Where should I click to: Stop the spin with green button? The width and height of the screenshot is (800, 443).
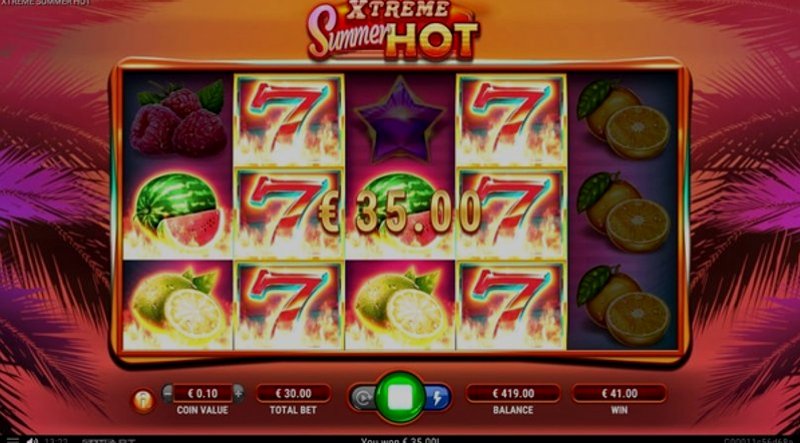coord(400,398)
